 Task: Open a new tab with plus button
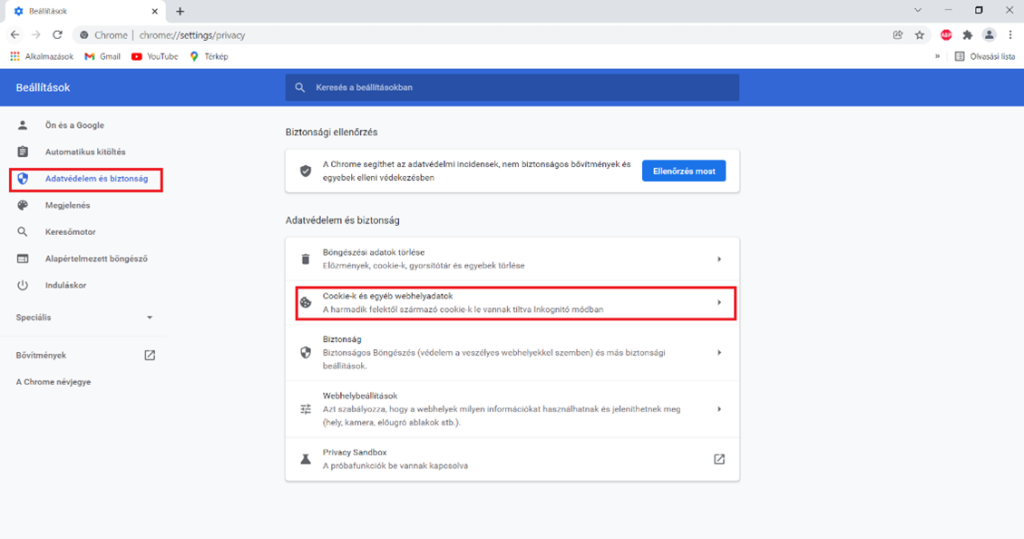click(180, 11)
